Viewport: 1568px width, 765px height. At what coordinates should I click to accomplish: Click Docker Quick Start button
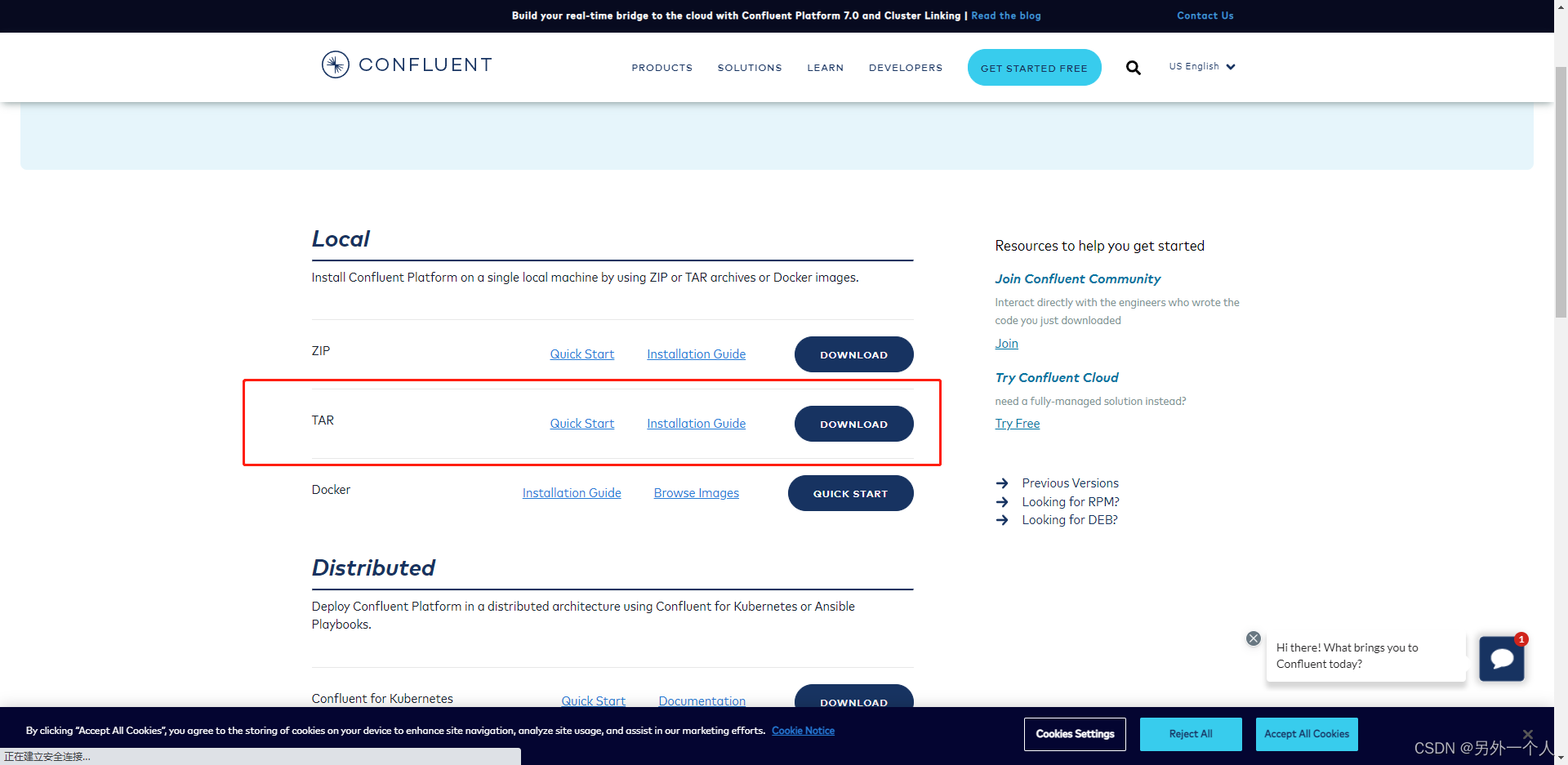850,493
